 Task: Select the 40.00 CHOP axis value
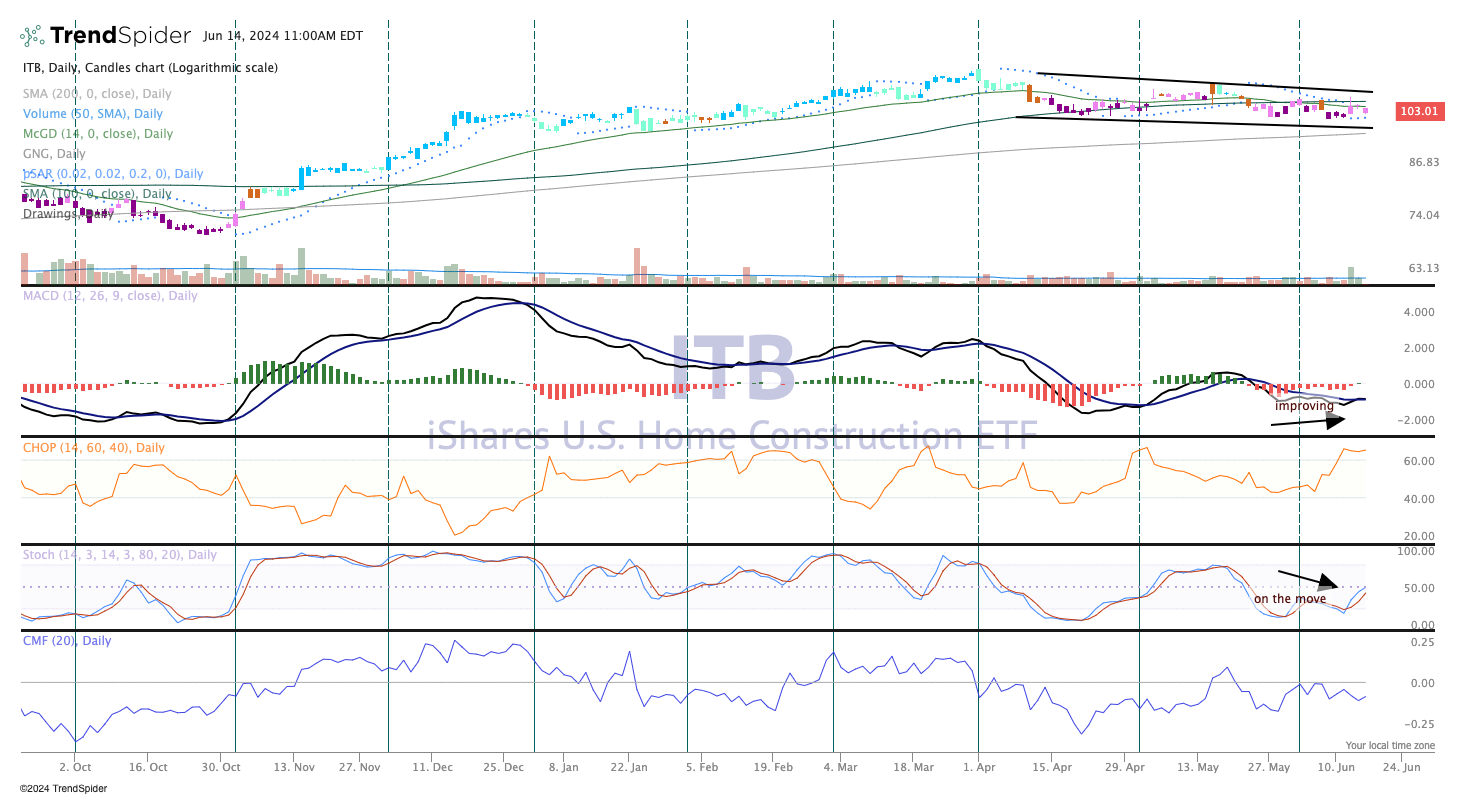(1420, 499)
